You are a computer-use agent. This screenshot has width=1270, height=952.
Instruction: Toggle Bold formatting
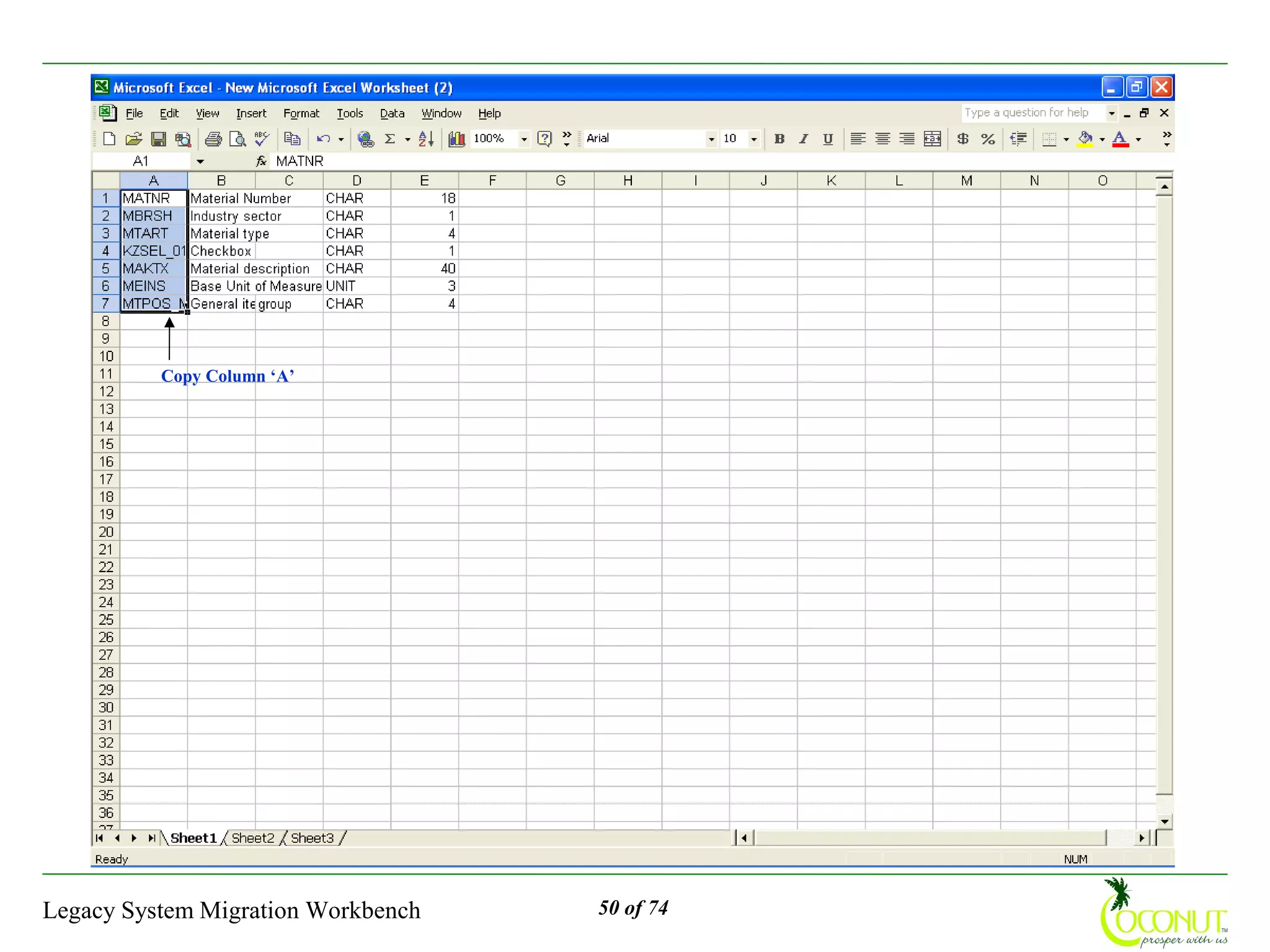point(779,139)
